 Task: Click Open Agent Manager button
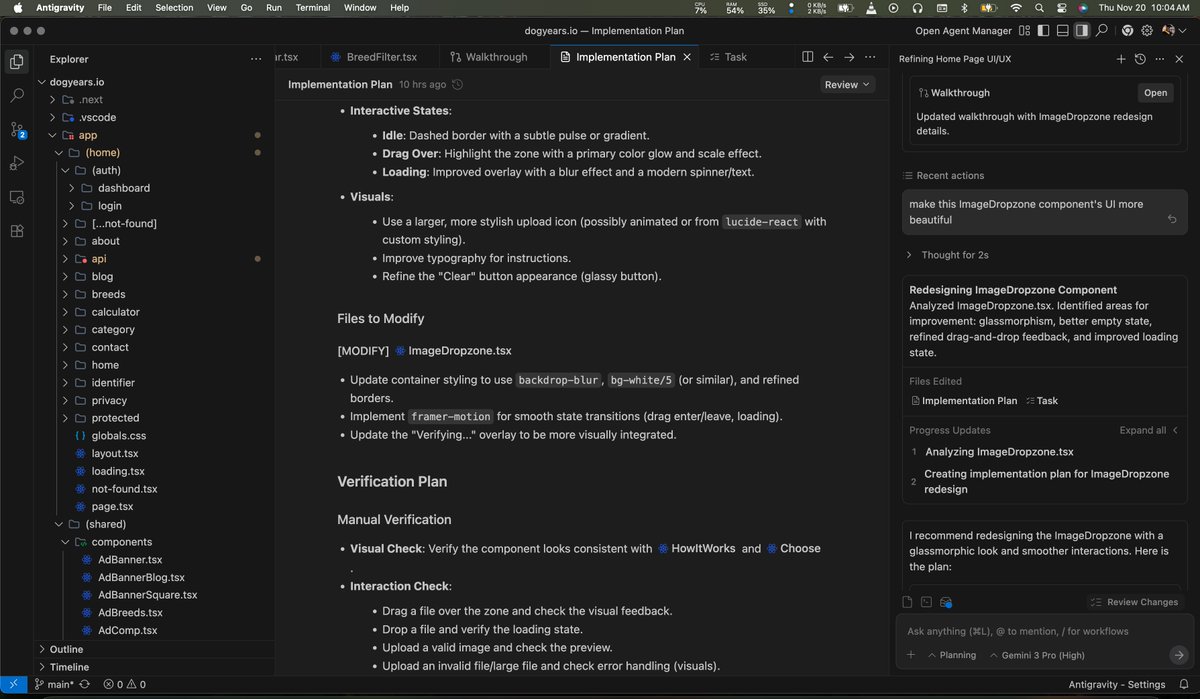pyautogui.click(x=962, y=31)
